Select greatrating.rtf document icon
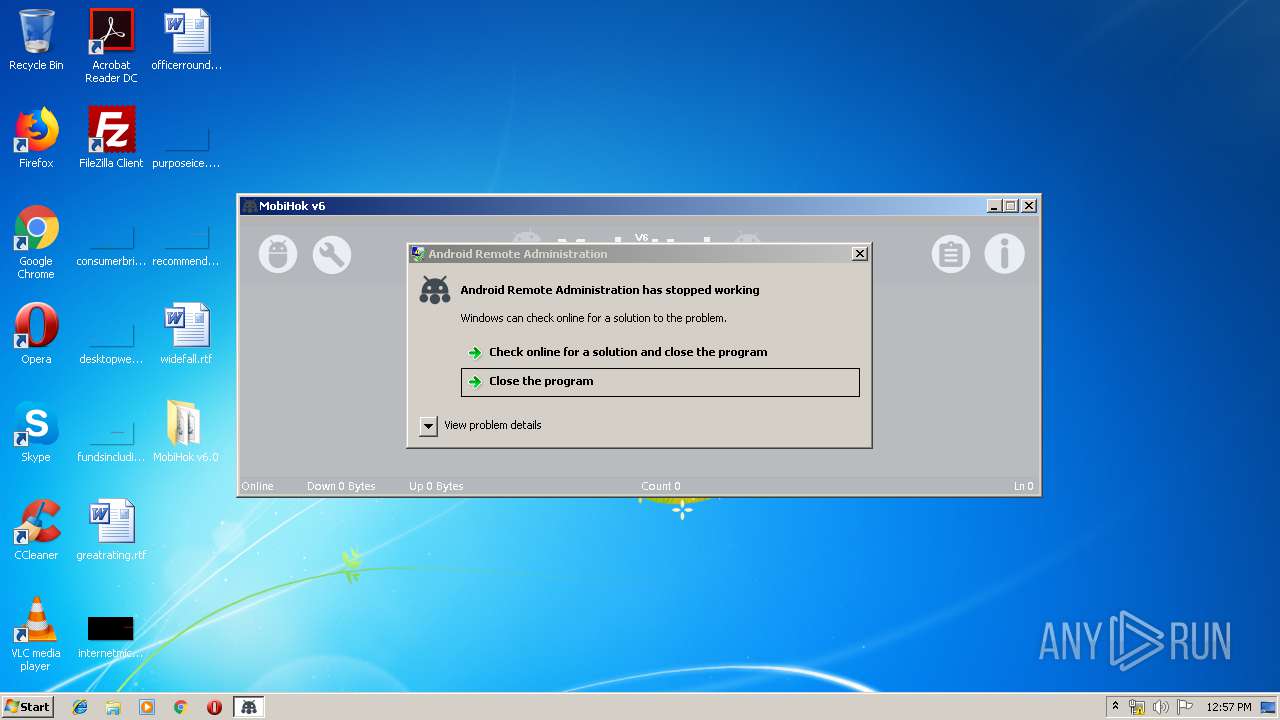Image resolution: width=1280 pixels, height=720 pixels. click(x=111, y=530)
